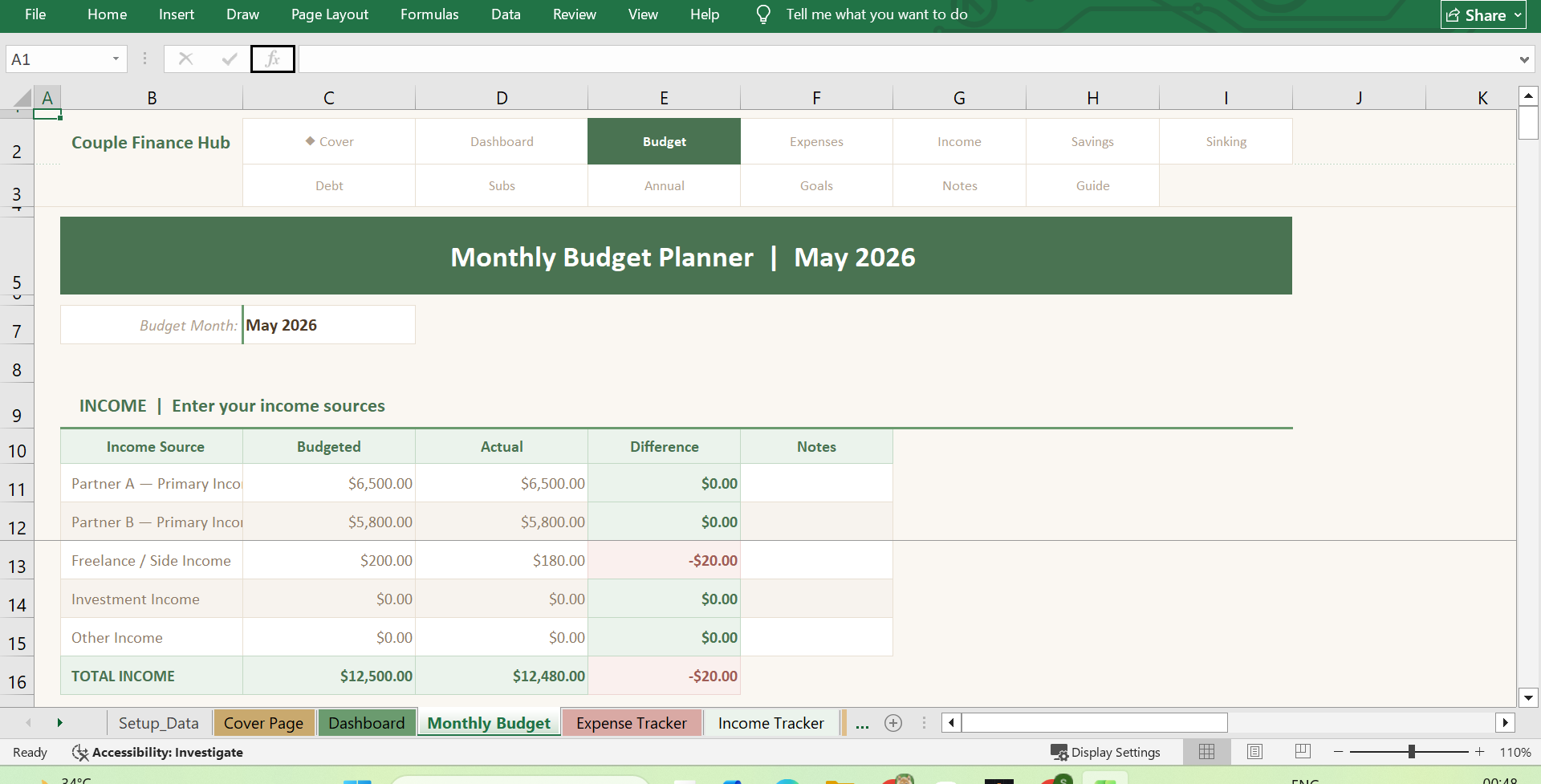The image size is (1541, 784).
Task: Open the Review ribbon tab
Action: point(574,14)
